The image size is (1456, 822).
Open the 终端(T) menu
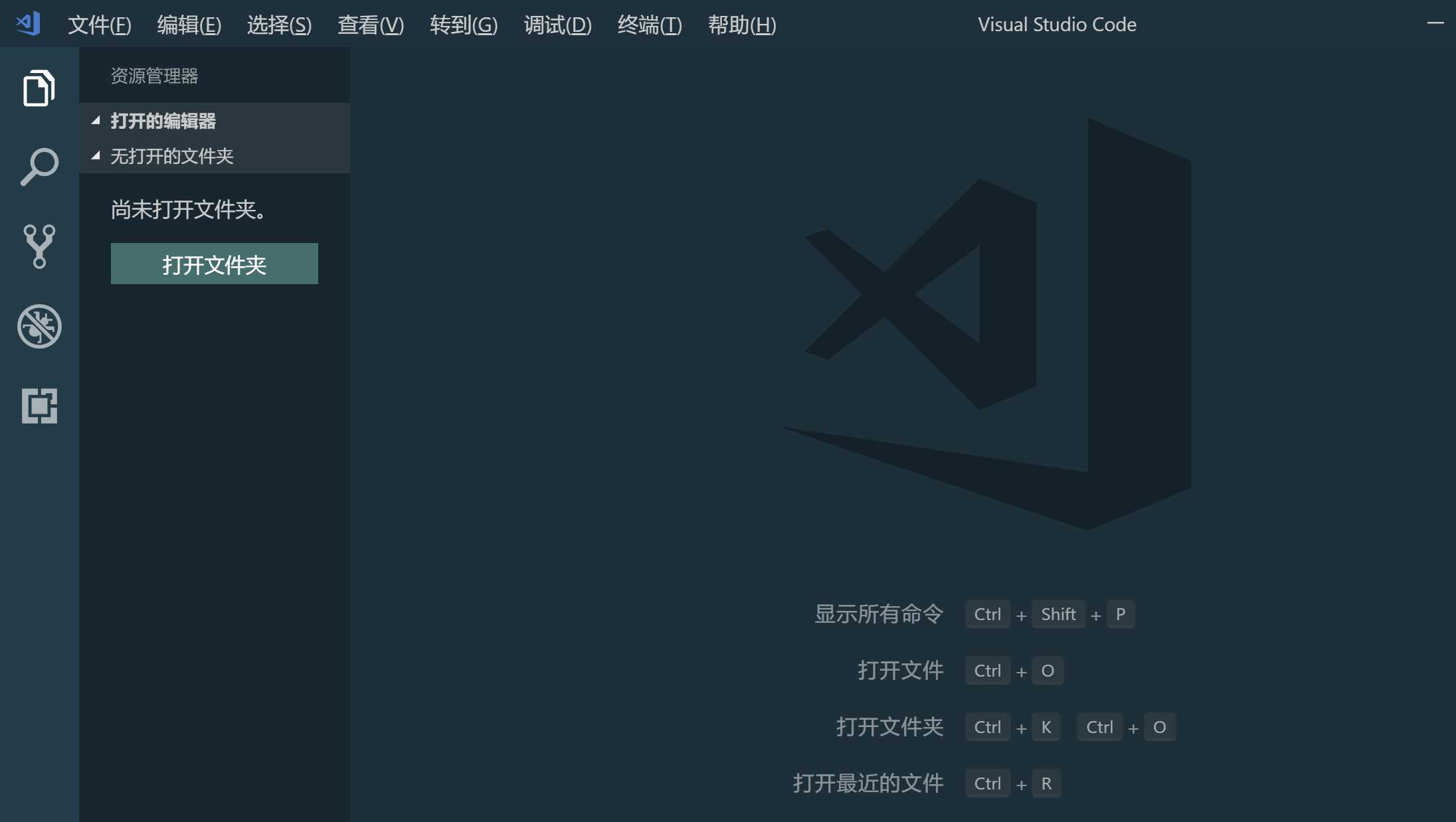coord(650,25)
